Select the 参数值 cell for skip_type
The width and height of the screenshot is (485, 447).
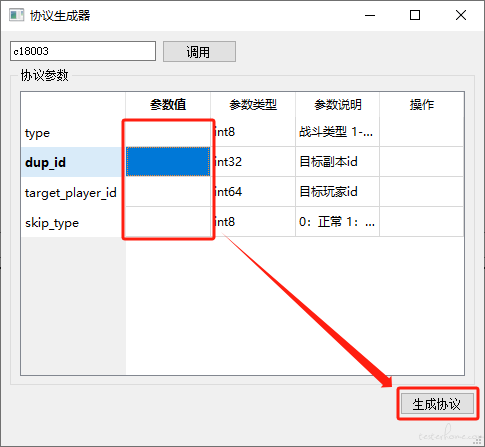pos(168,222)
